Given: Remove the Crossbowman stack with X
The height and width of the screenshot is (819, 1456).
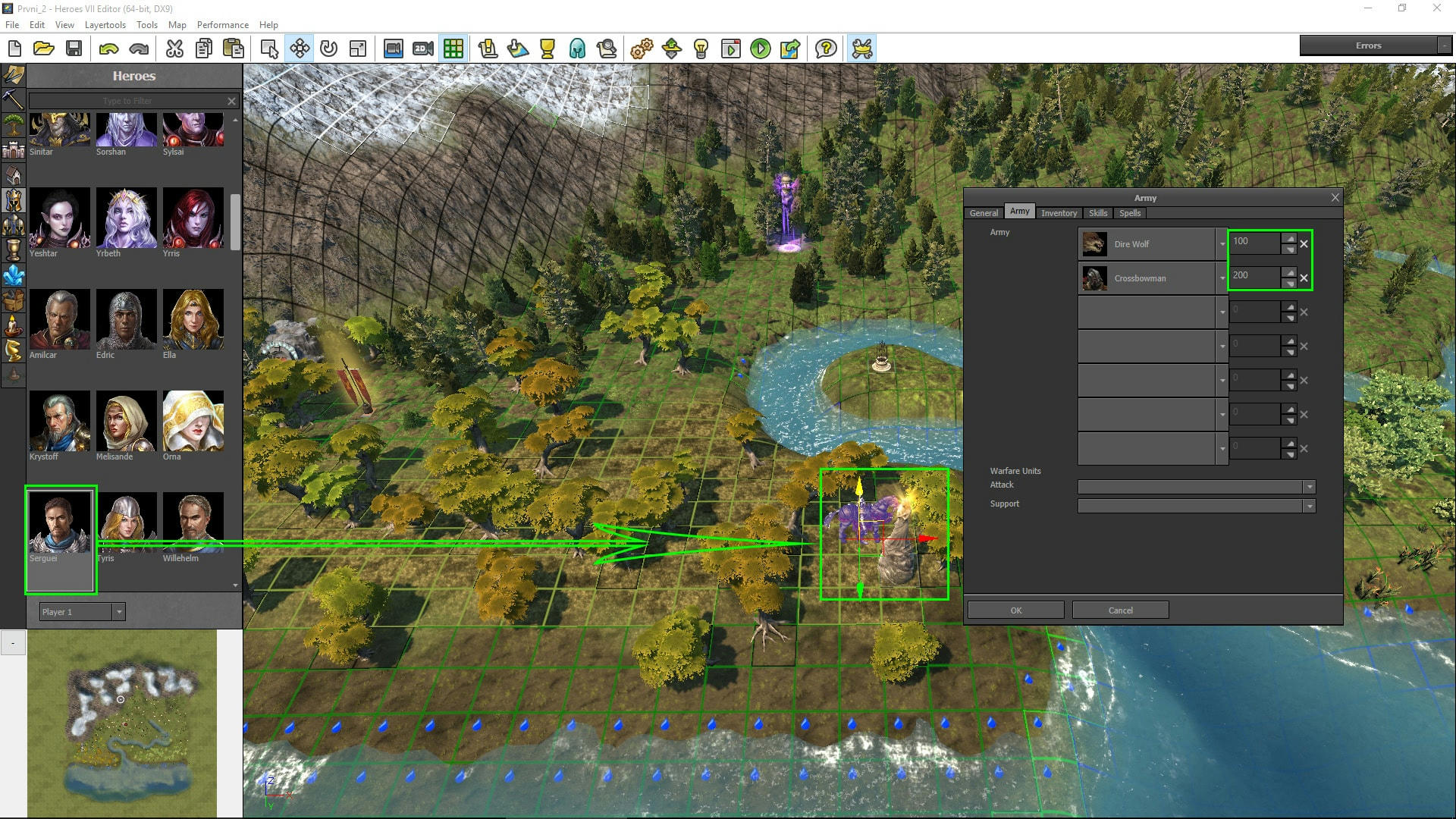Looking at the screenshot, I should coord(1304,278).
